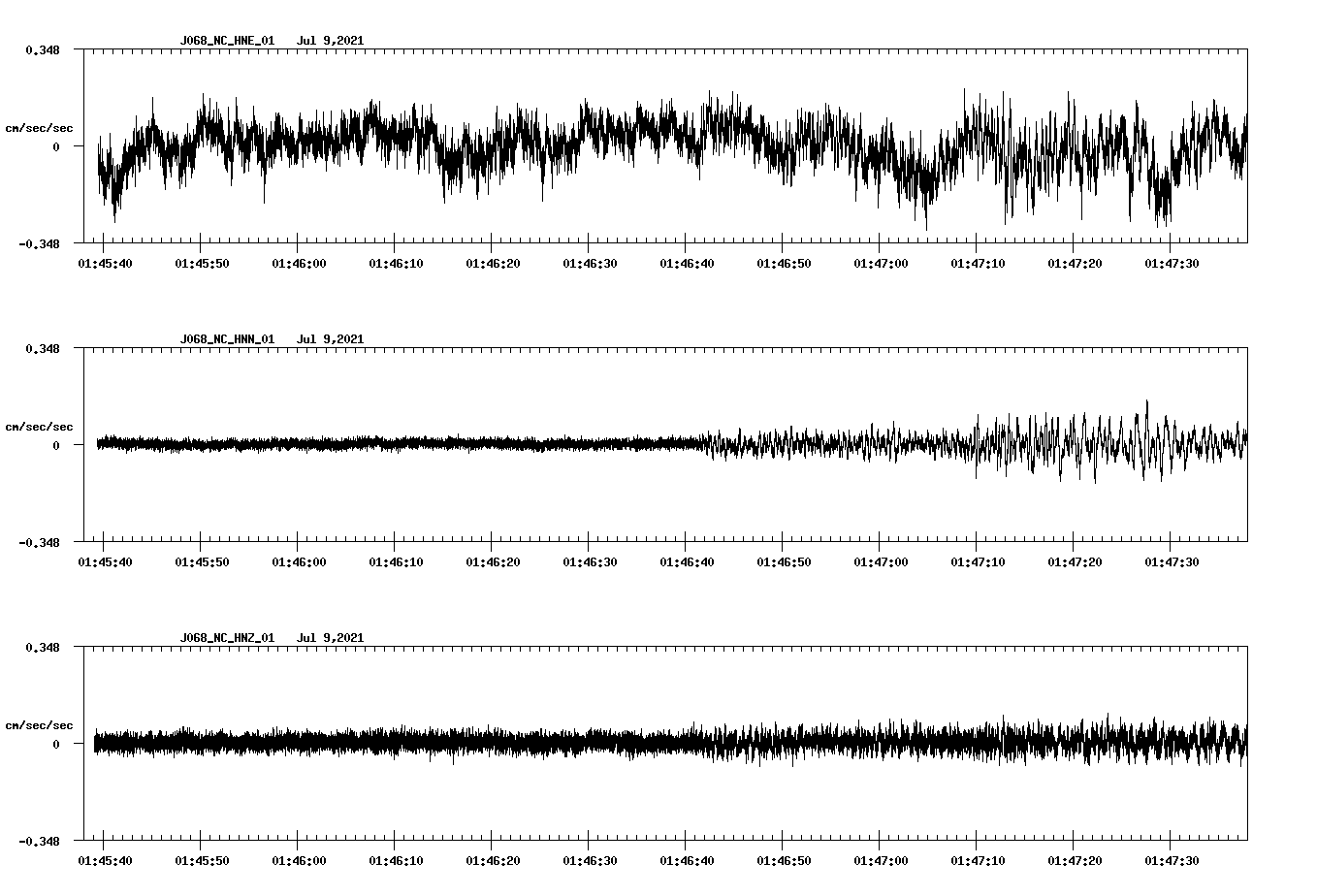Click the 0.348 axis maximum on HNZ plot
Viewport: 1317px width, 896px height.
coord(43,647)
